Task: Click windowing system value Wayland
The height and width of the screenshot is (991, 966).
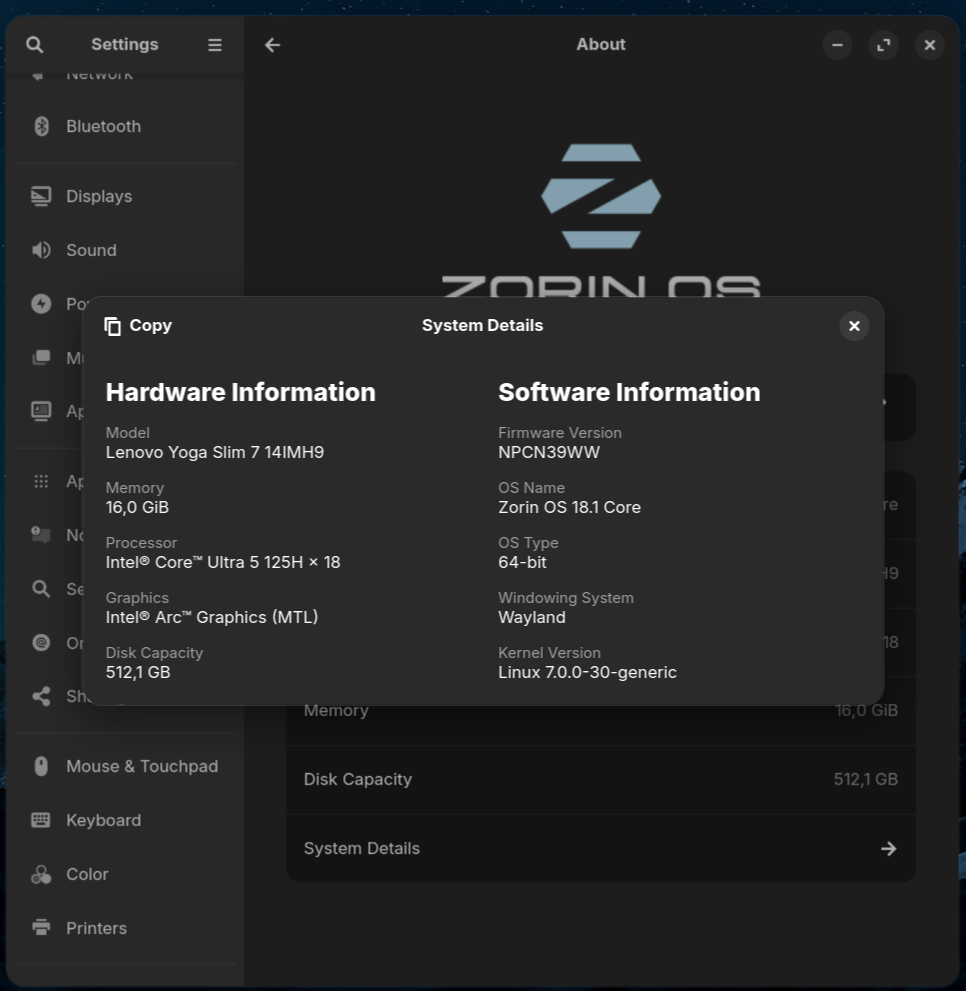Action: [532, 617]
